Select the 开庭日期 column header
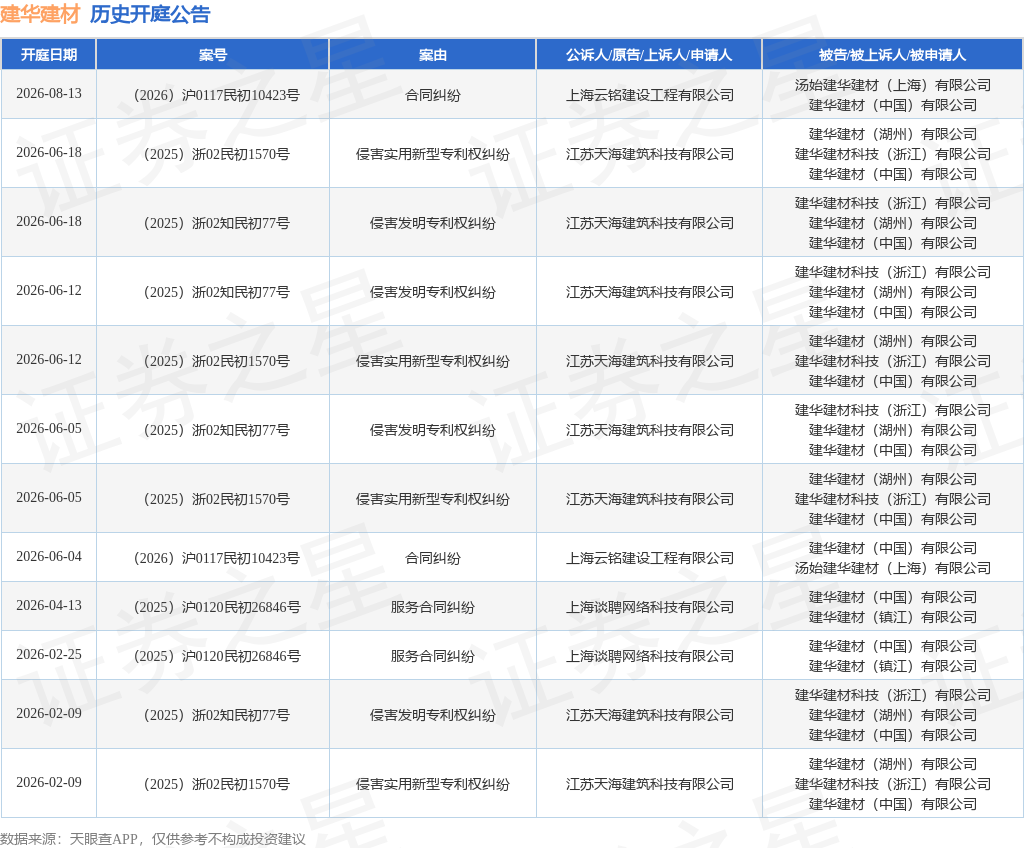1024x848 pixels. point(49,55)
